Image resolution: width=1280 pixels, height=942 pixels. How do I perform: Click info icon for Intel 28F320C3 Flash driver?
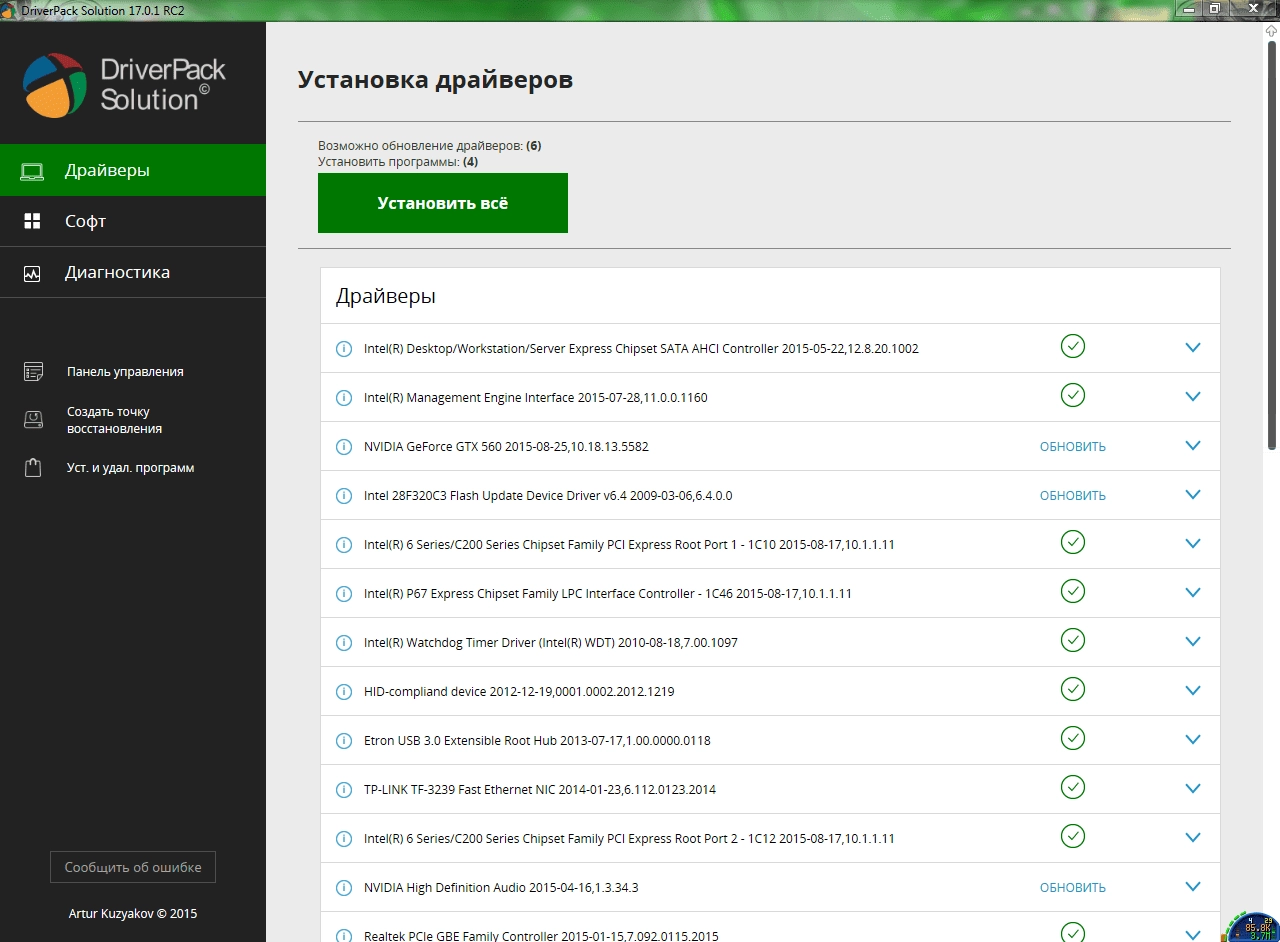[344, 496]
